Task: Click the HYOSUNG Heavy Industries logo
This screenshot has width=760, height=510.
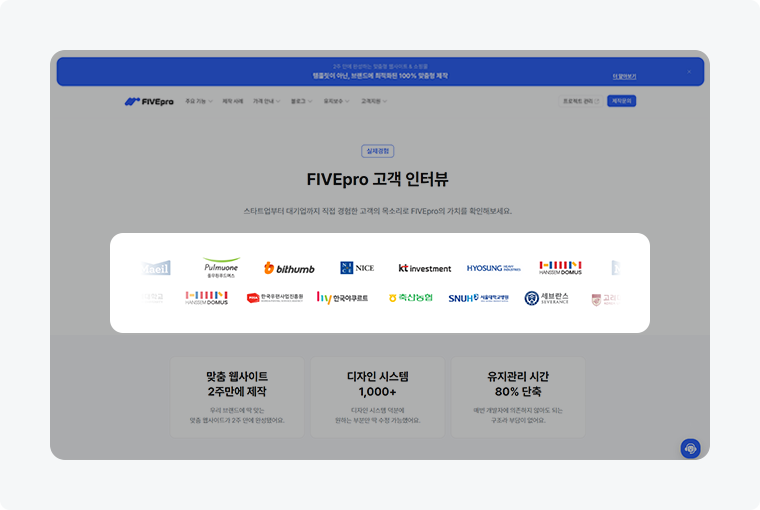Action: 493,268
